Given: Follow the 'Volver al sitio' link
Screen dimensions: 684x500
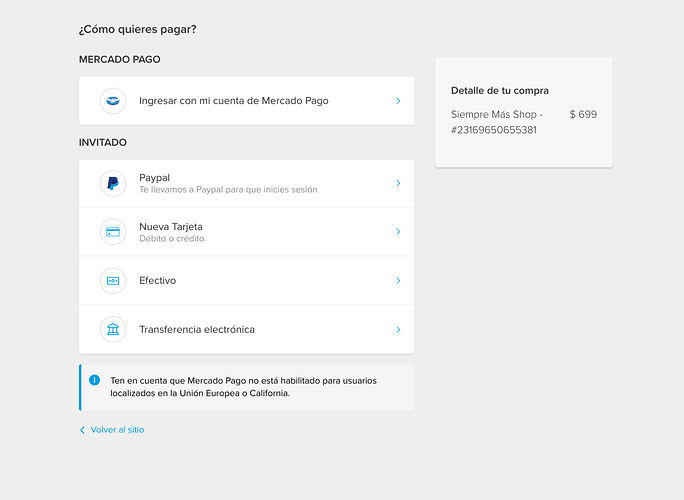Looking at the screenshot, I should point(117,430).
